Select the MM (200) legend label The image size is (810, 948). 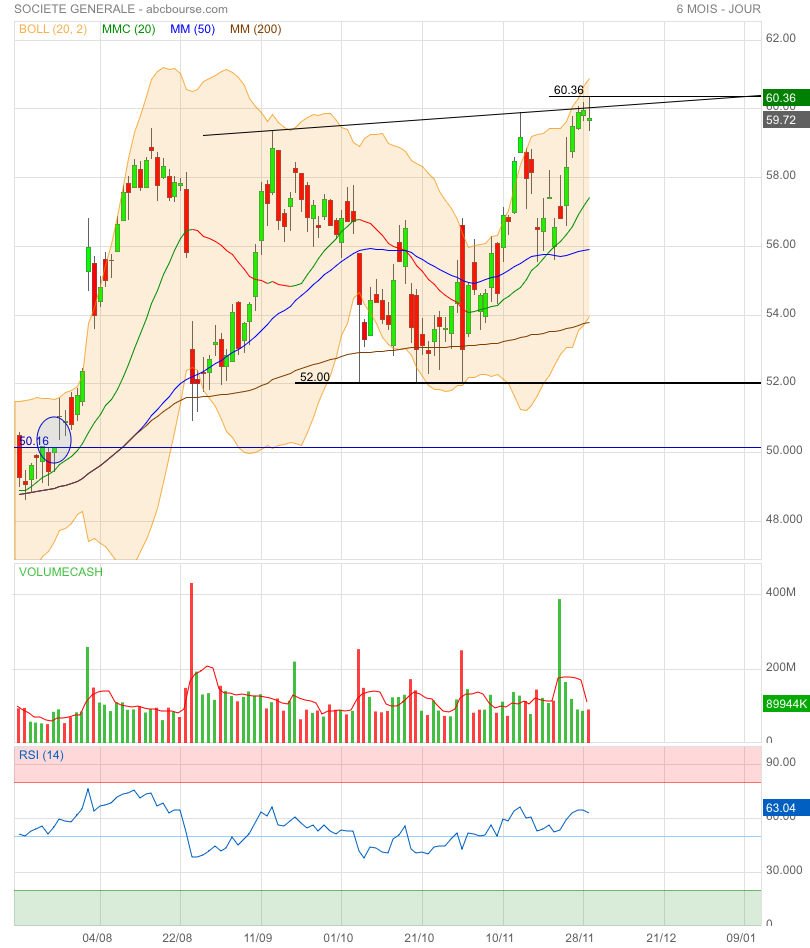click(255, 29)
